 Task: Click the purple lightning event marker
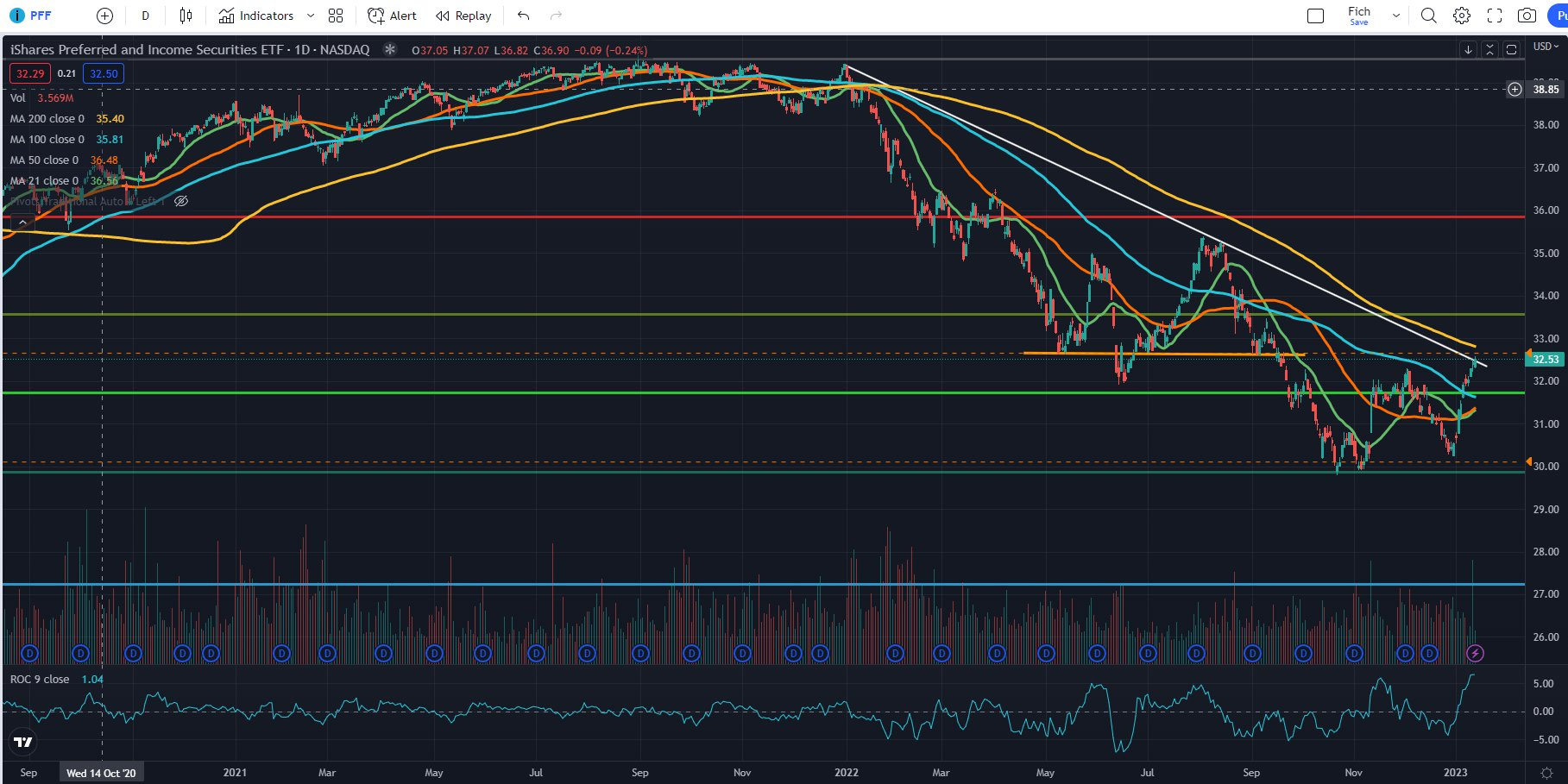(x=1476, y=653)
